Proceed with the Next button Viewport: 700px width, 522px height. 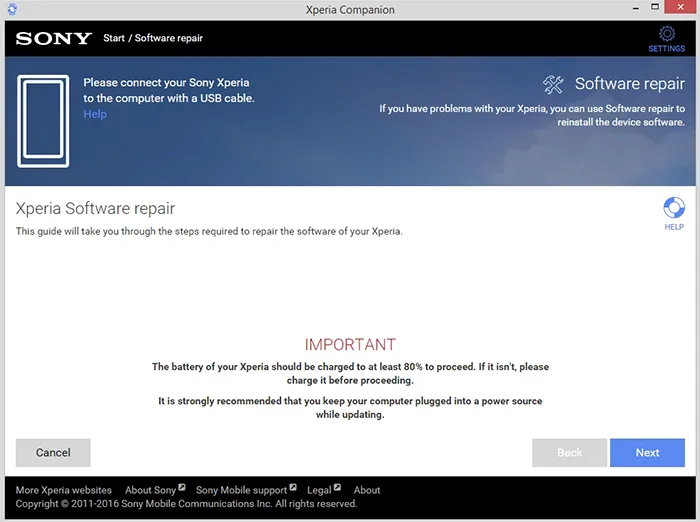click(647, 452)
